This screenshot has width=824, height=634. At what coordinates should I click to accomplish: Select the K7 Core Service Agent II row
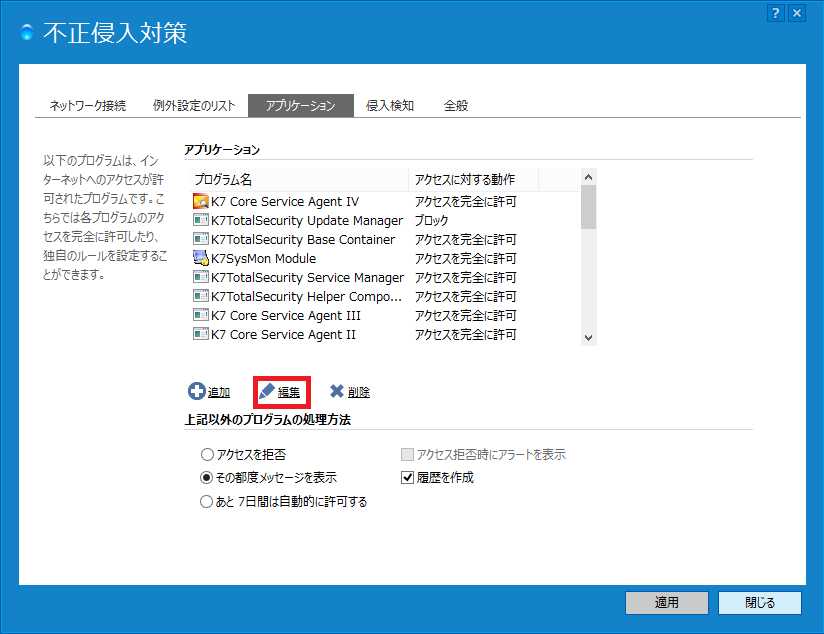click(385, 334)
